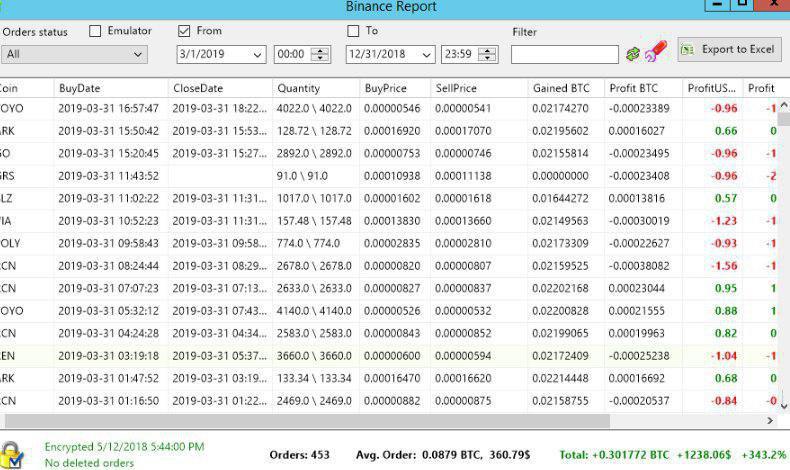Select row with BuyDate 2019-03-31 15:50:42
790x470 pixels.
(x=389, y=131)
